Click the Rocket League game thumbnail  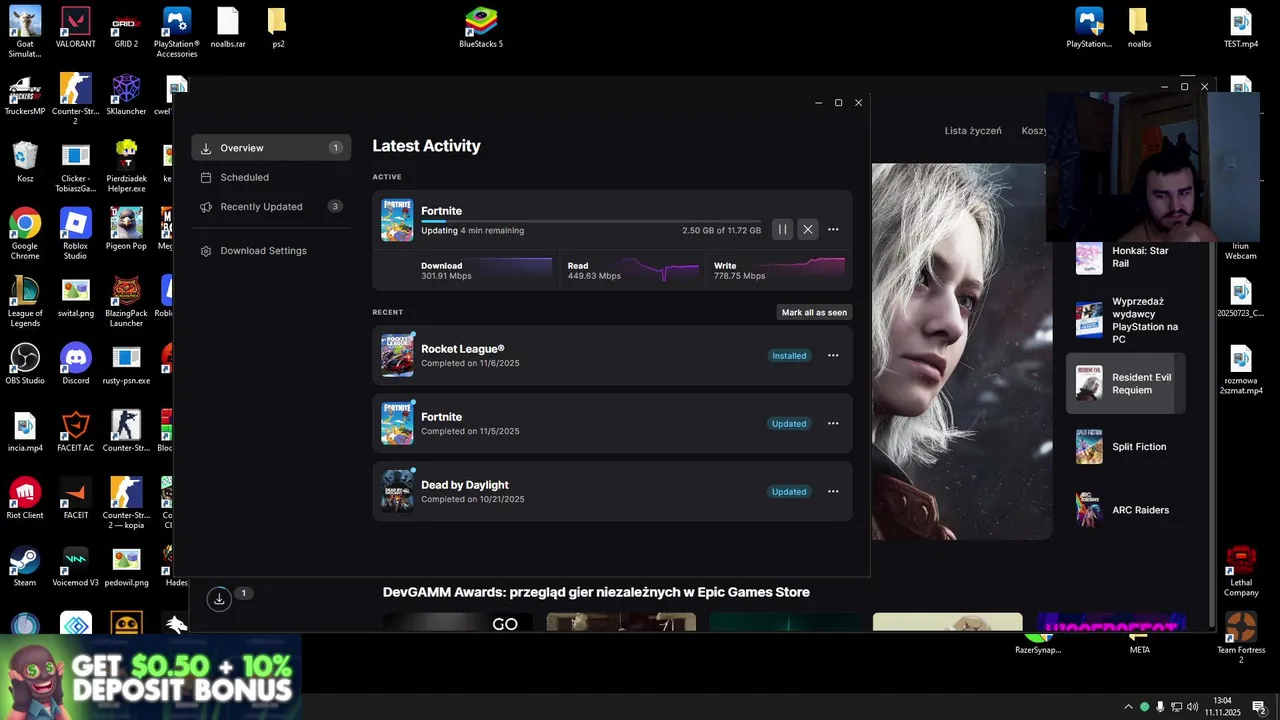pos(397,355)
